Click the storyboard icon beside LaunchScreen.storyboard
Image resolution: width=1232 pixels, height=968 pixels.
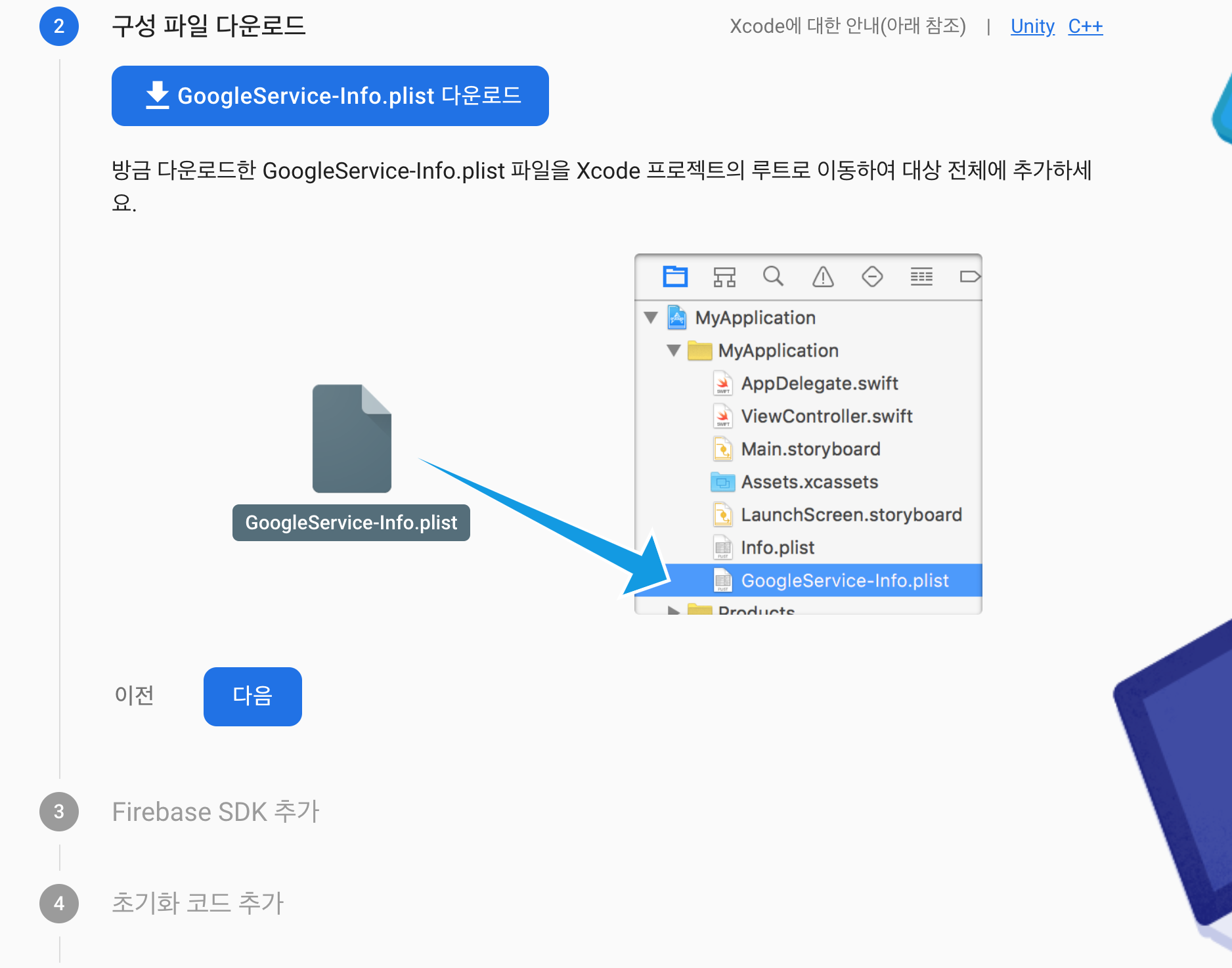click(723, 515)
